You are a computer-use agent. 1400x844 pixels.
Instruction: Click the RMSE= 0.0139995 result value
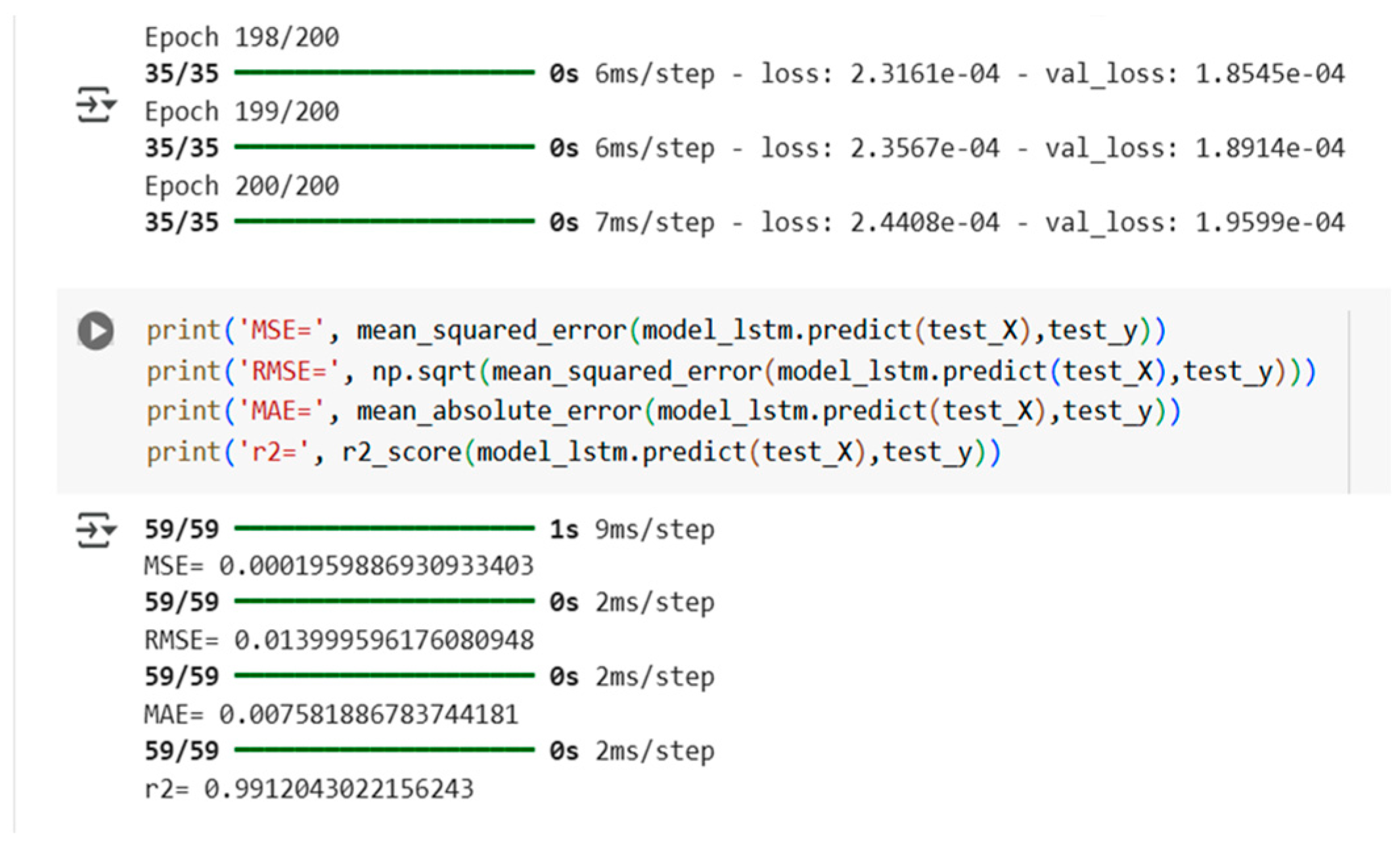pos(384,640)
